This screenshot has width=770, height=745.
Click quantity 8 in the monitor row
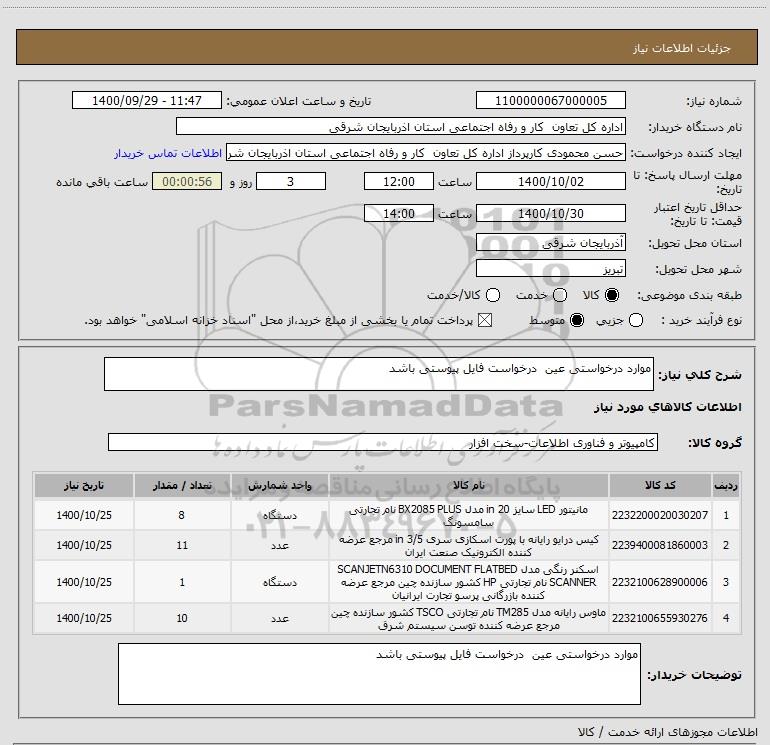[182, 515]
